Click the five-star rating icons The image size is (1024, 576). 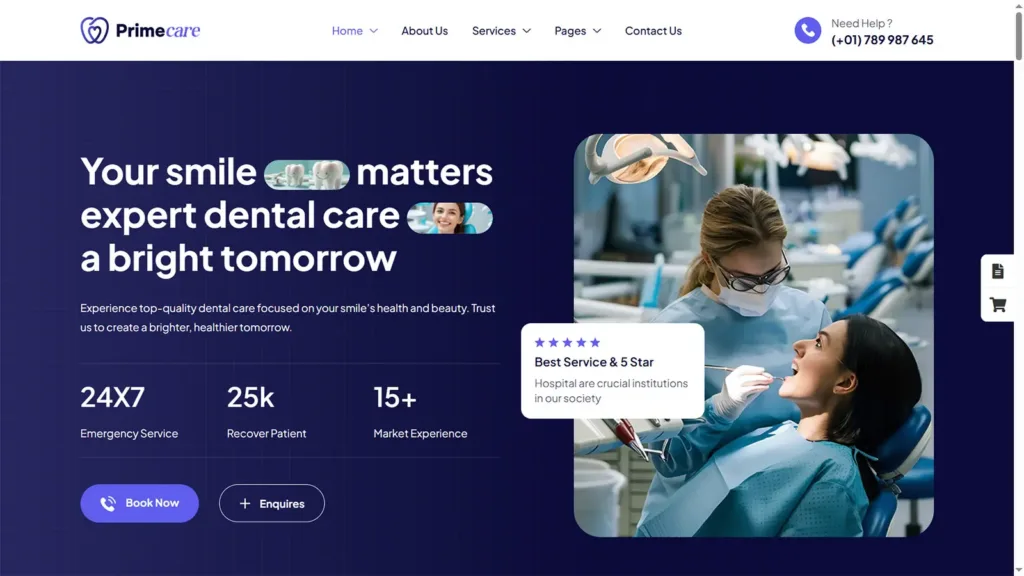567,342
